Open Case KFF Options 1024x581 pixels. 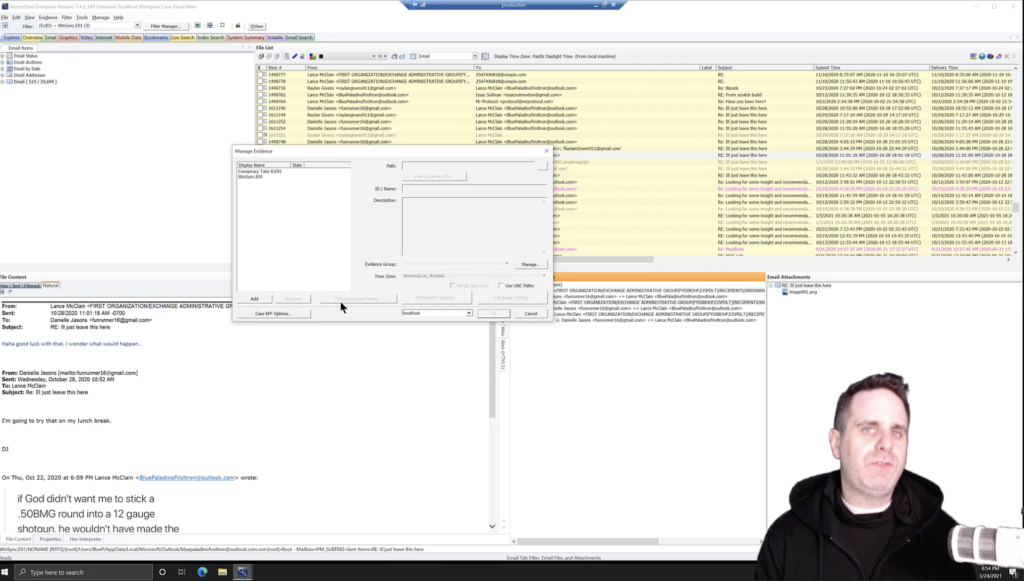point(273,314)
